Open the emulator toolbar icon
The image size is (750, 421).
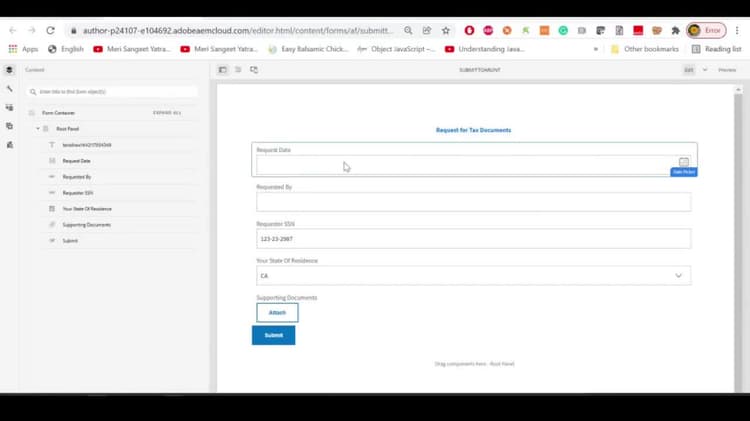point(254,70)
